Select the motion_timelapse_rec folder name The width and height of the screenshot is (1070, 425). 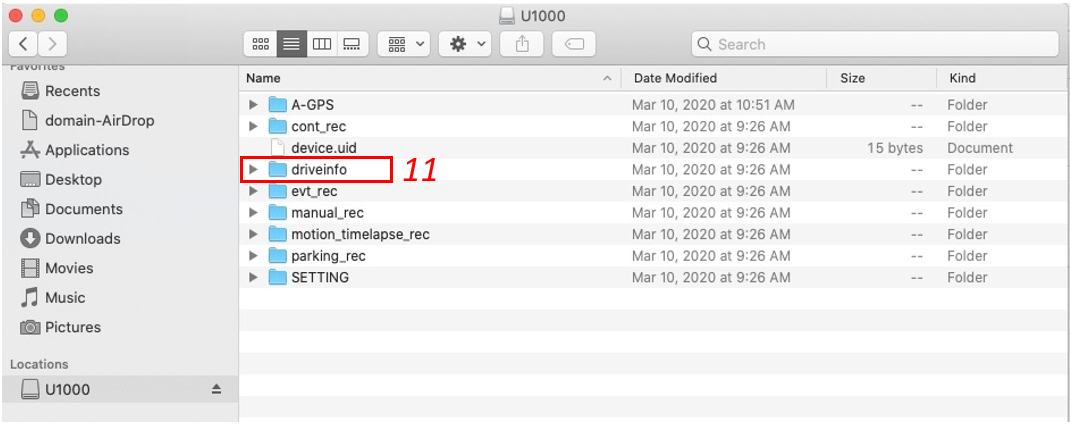(x=360, y=235)
